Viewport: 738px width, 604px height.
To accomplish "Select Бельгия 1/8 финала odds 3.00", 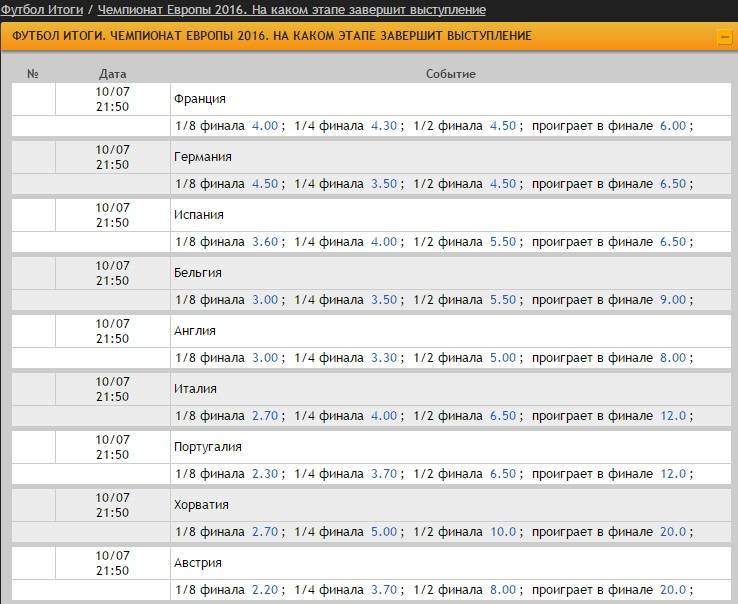I will [265, 300].
